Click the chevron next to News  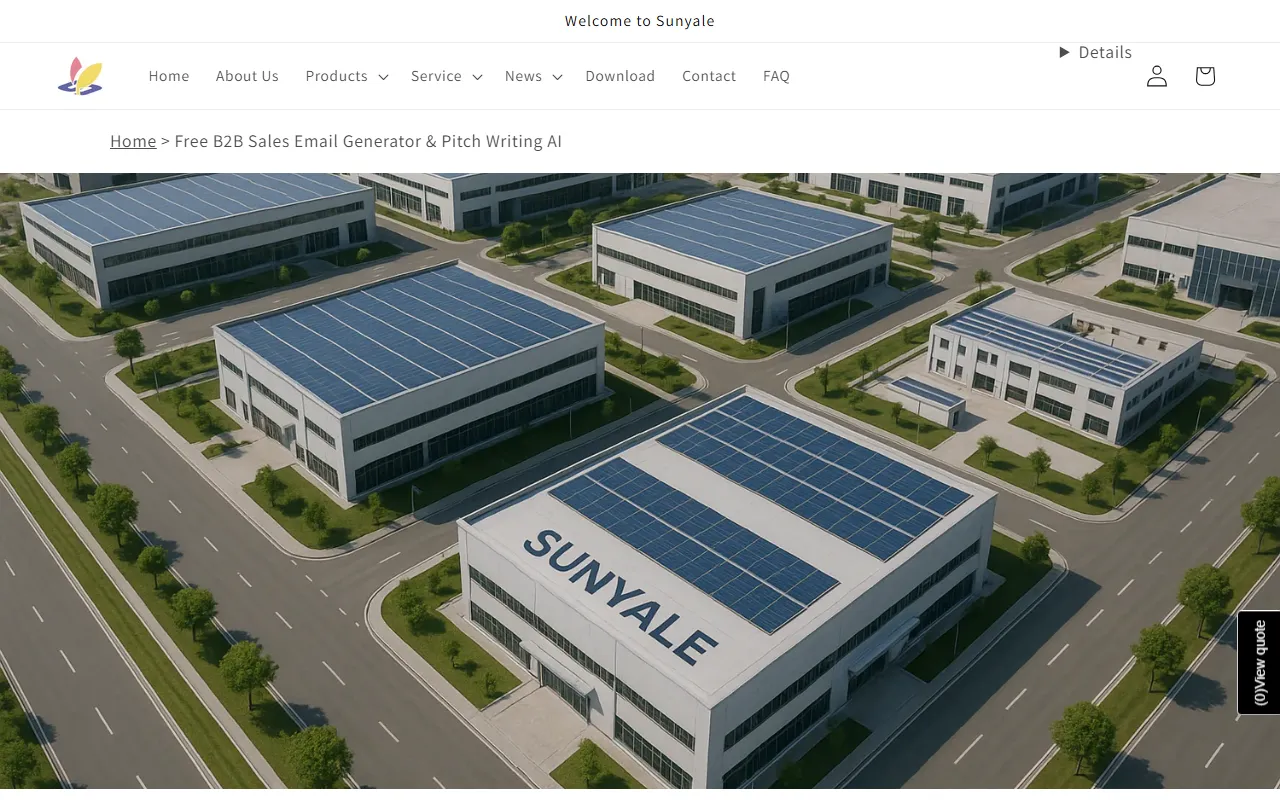(557, 77)
